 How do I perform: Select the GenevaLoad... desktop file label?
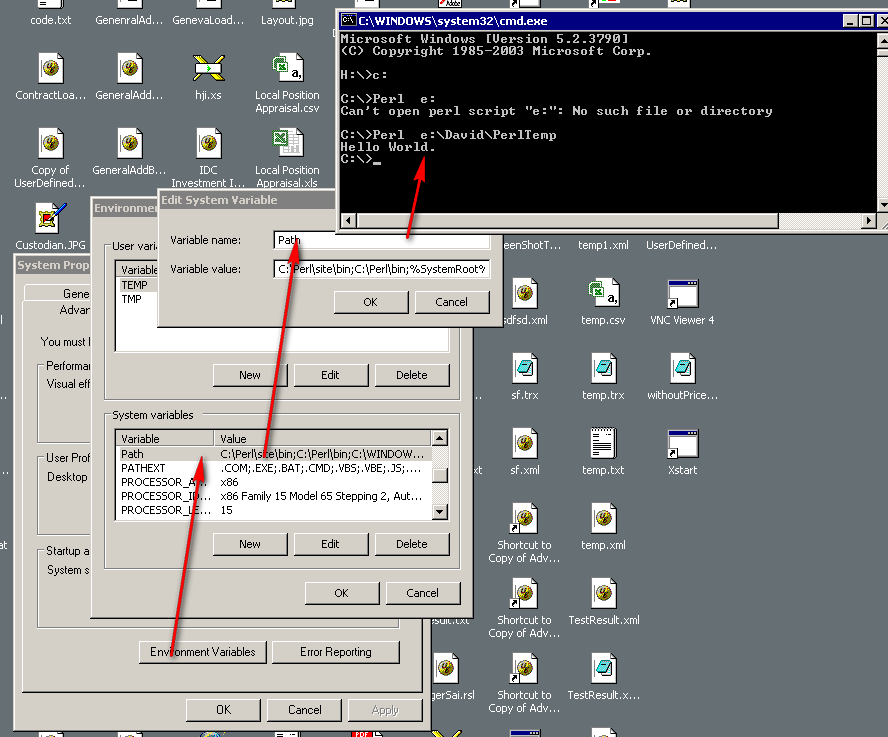click(208, 20)
